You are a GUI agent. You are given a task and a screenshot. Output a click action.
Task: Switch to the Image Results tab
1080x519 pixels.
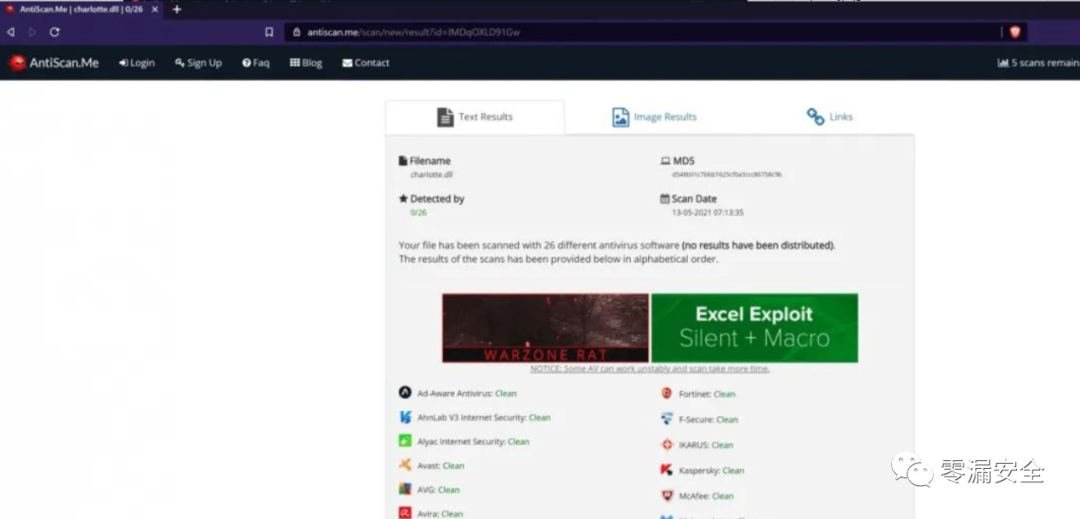[x=654, y=117]
